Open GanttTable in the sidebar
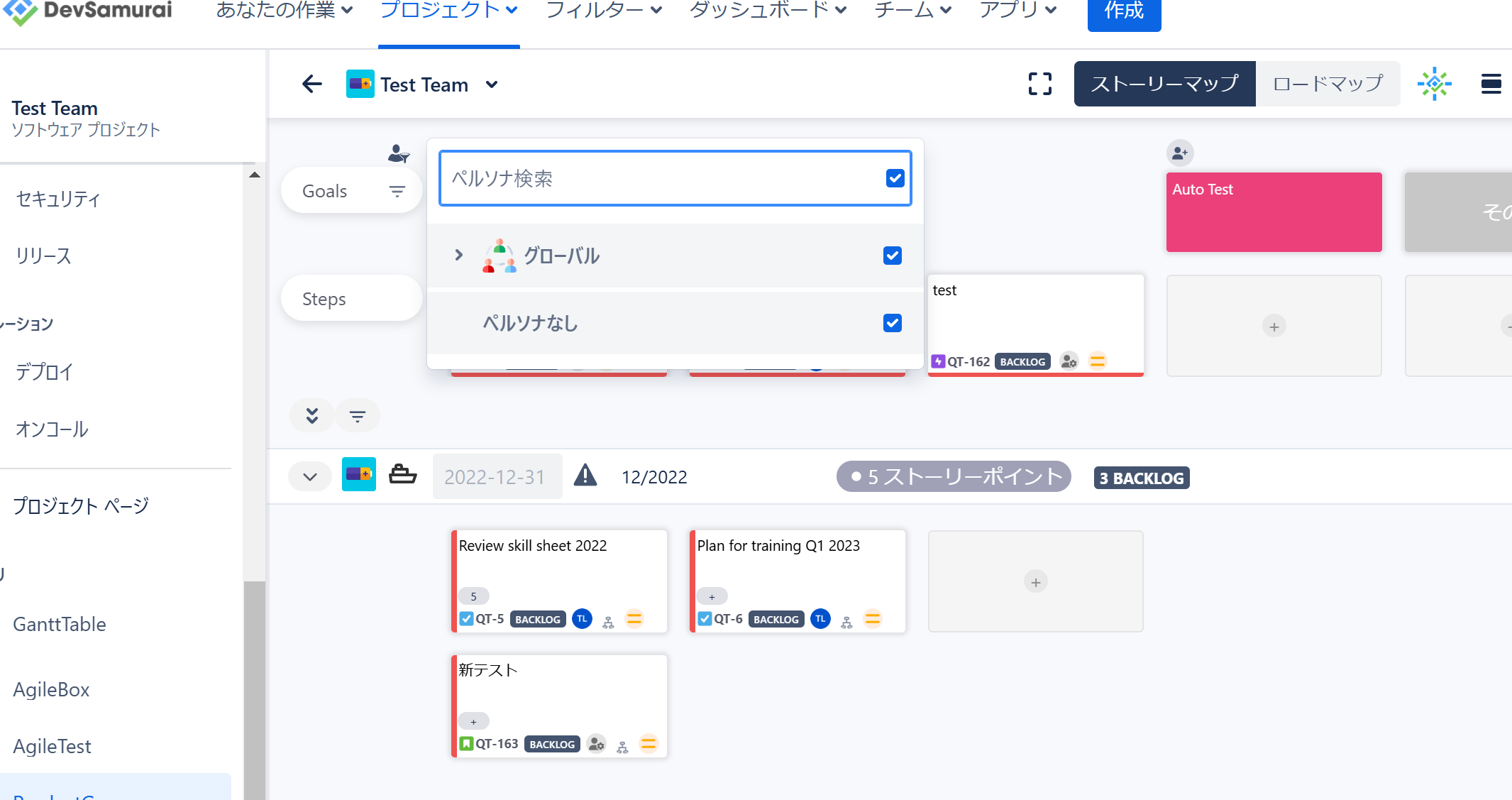This screenshot has width=1512, height=800. click(60, 624)
